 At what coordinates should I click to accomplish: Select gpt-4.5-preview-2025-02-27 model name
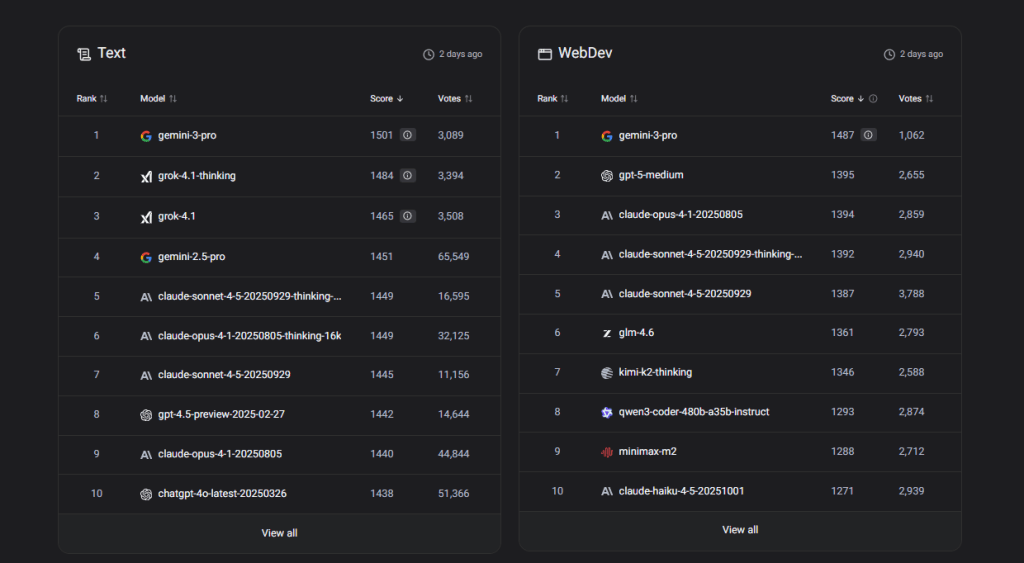(221, 414)
